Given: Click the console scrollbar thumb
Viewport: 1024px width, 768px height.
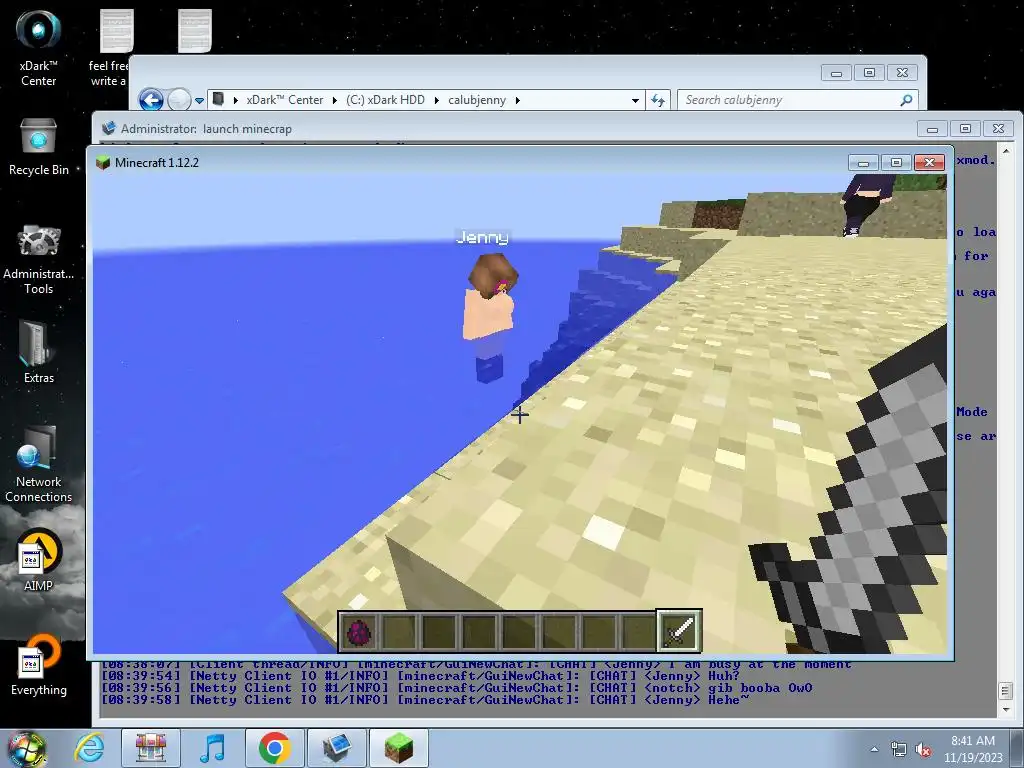Looking at the screenshot, I should (1006, 690).
